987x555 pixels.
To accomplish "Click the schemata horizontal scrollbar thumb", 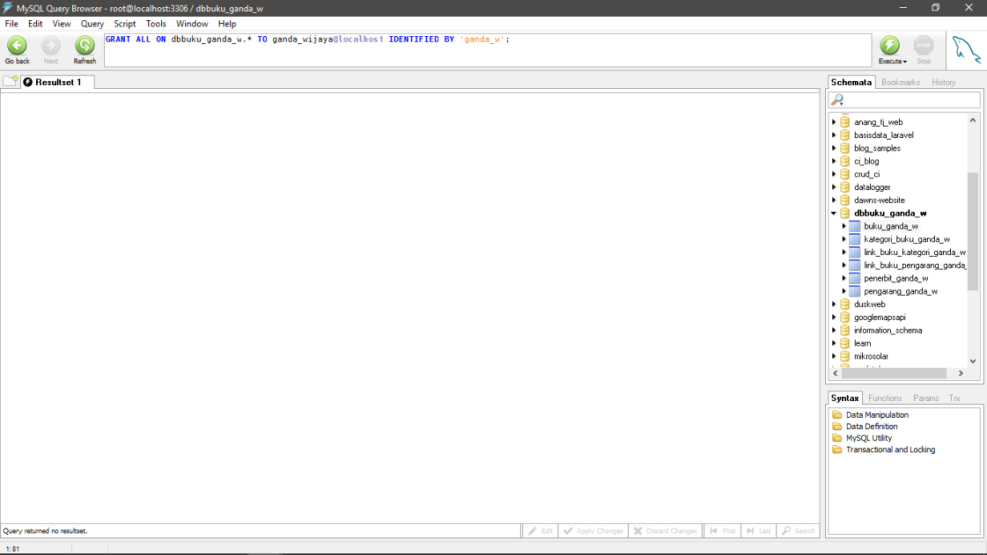I will [893, 373].
